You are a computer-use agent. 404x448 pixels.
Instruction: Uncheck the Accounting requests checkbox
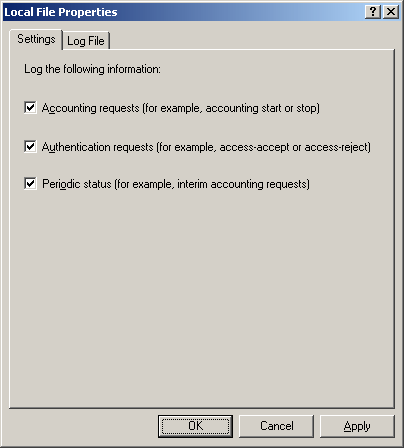click(x=30, y=108)
